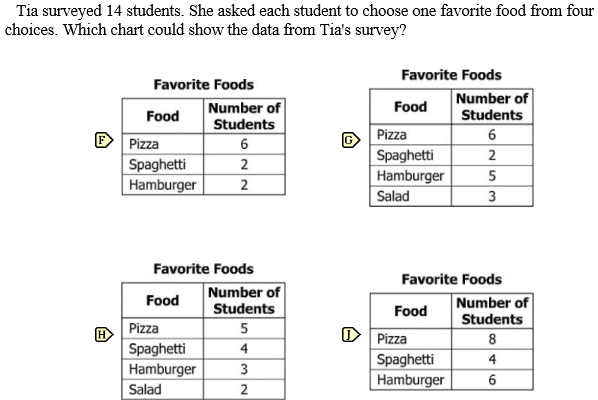598x400 pixels.
Task: Click the Food column header in chart J
Action: tap(410, 311)
